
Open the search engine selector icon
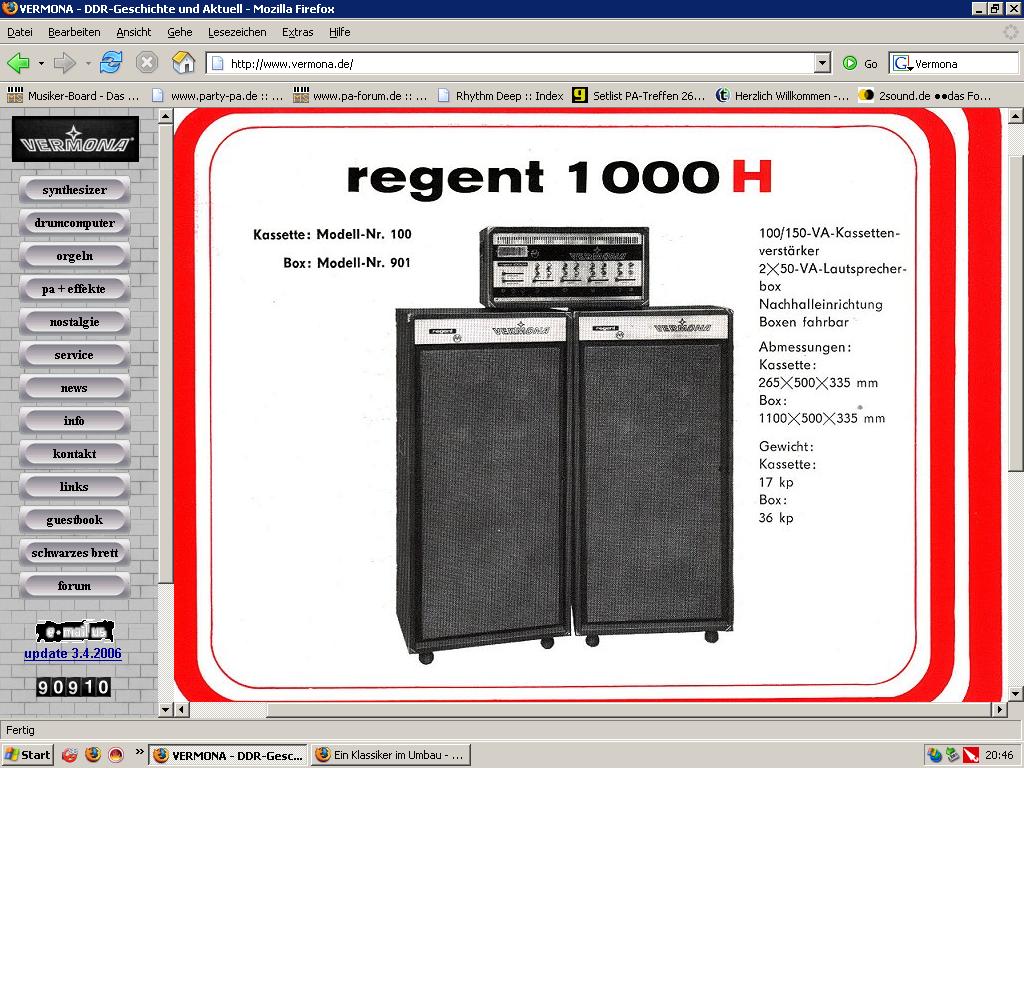point(903,63)
